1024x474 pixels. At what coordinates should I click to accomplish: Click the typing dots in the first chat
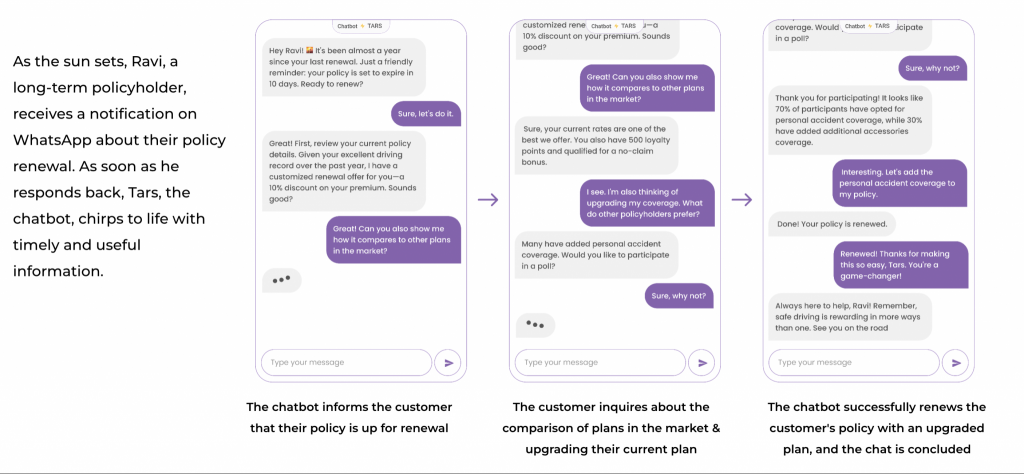282,279
